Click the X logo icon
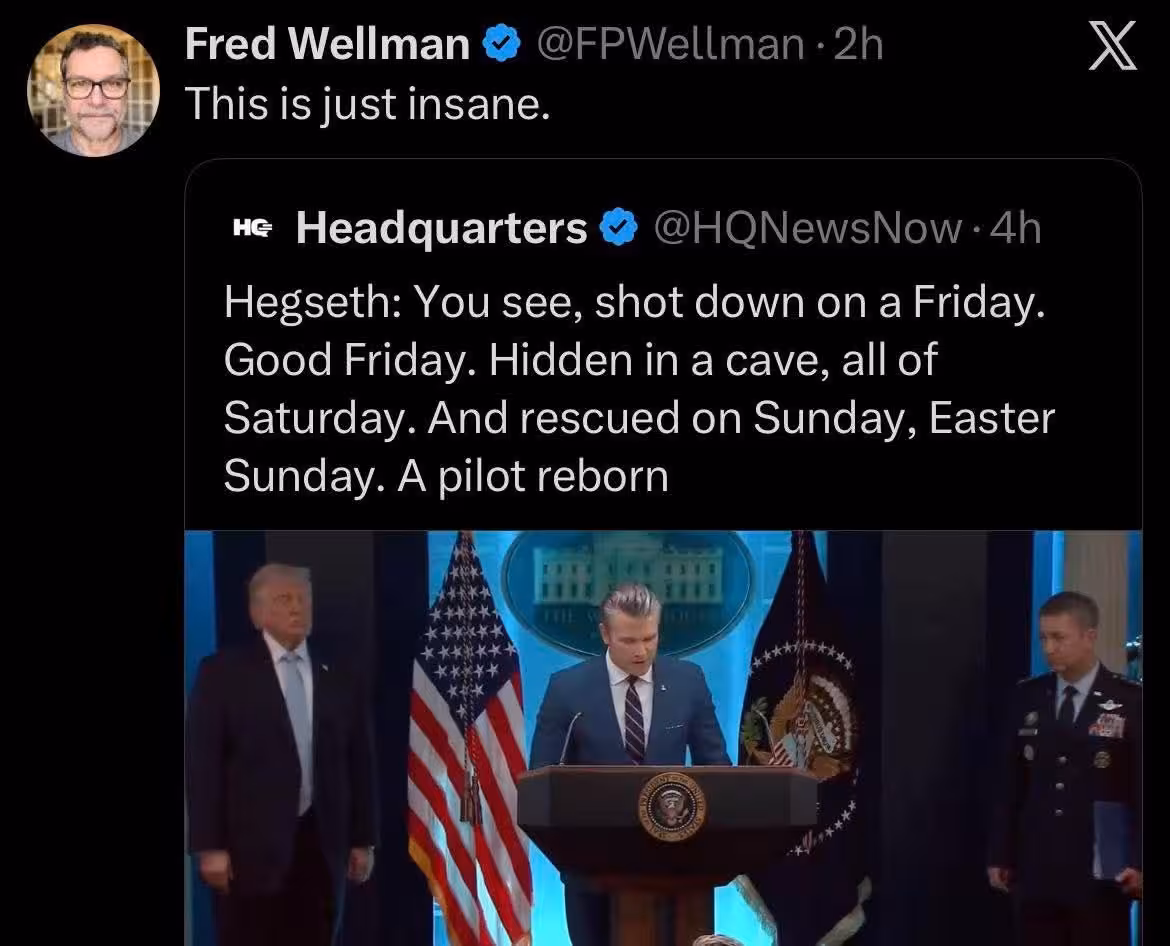This screenshot has width=1170, height=946. [x=1113, y=46]
